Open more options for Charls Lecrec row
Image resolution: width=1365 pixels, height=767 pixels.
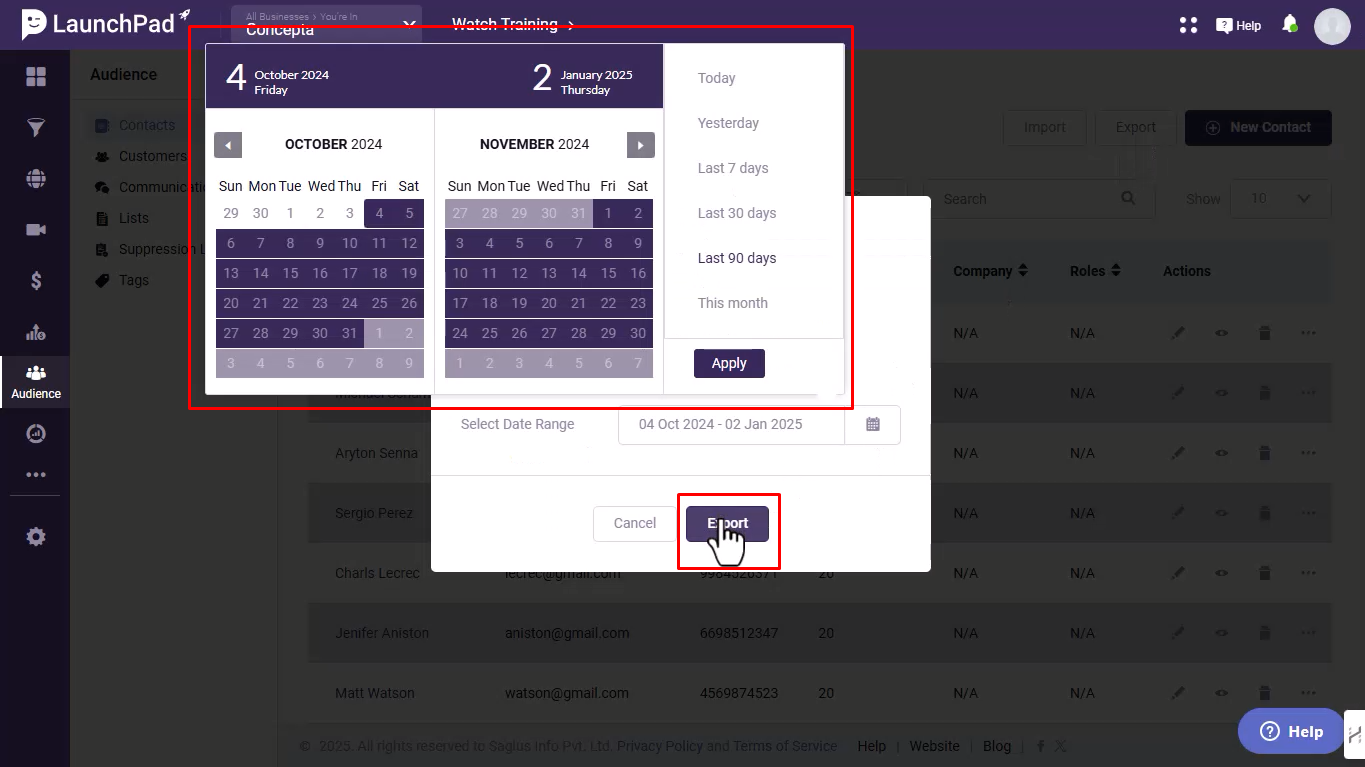click(1308, 573)
